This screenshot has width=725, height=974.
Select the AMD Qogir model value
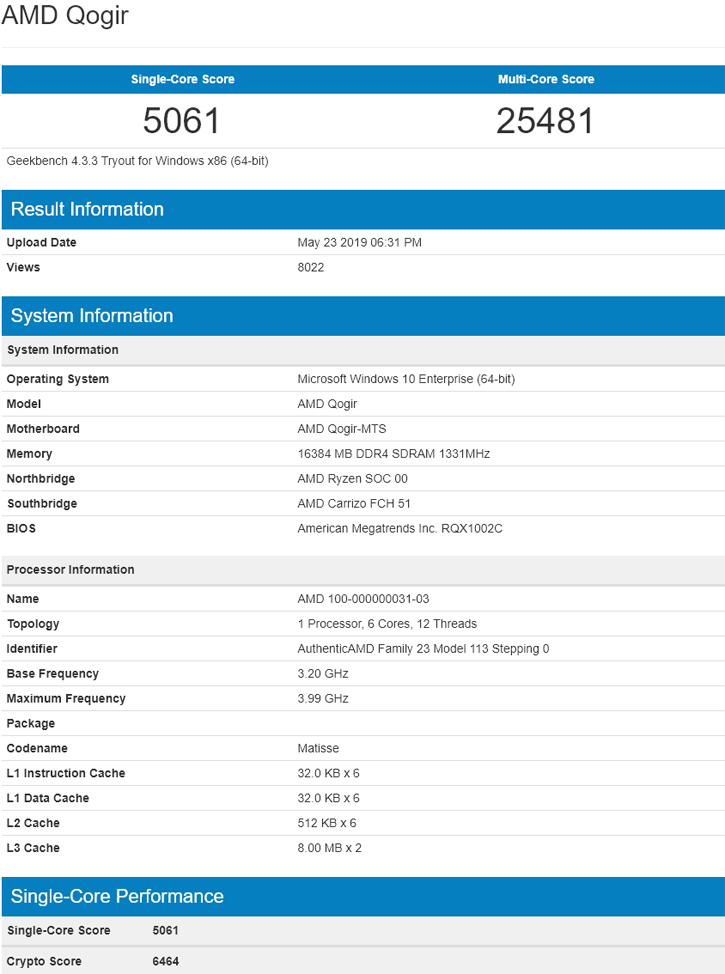pos(327,404)
